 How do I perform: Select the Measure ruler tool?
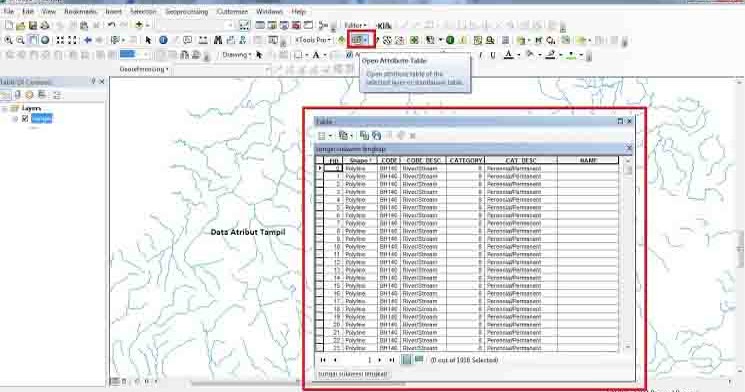tap(203, 40)
